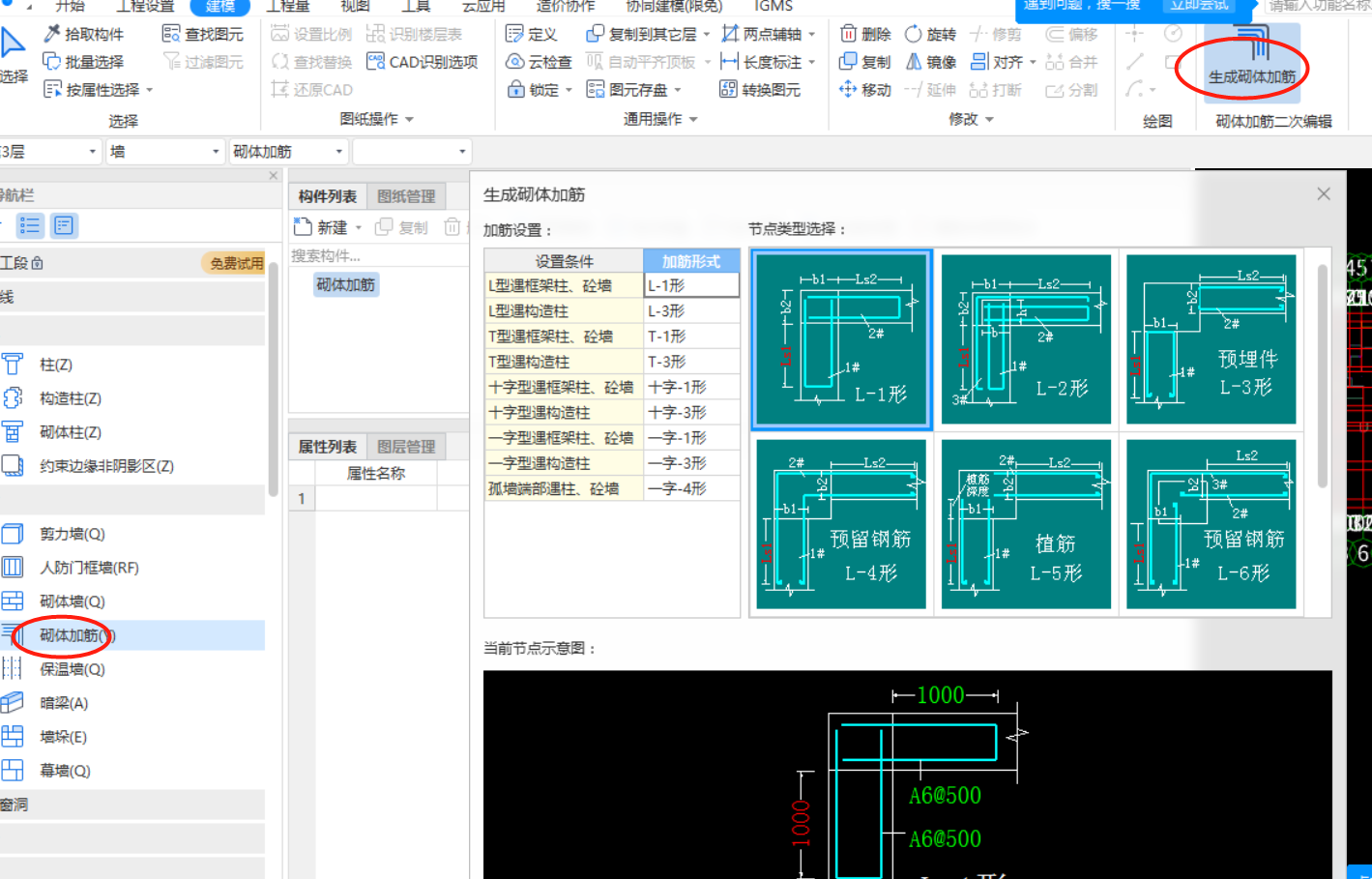Close the navigation bar panel
The image size is (1372, 879).
tap(274, 176)
